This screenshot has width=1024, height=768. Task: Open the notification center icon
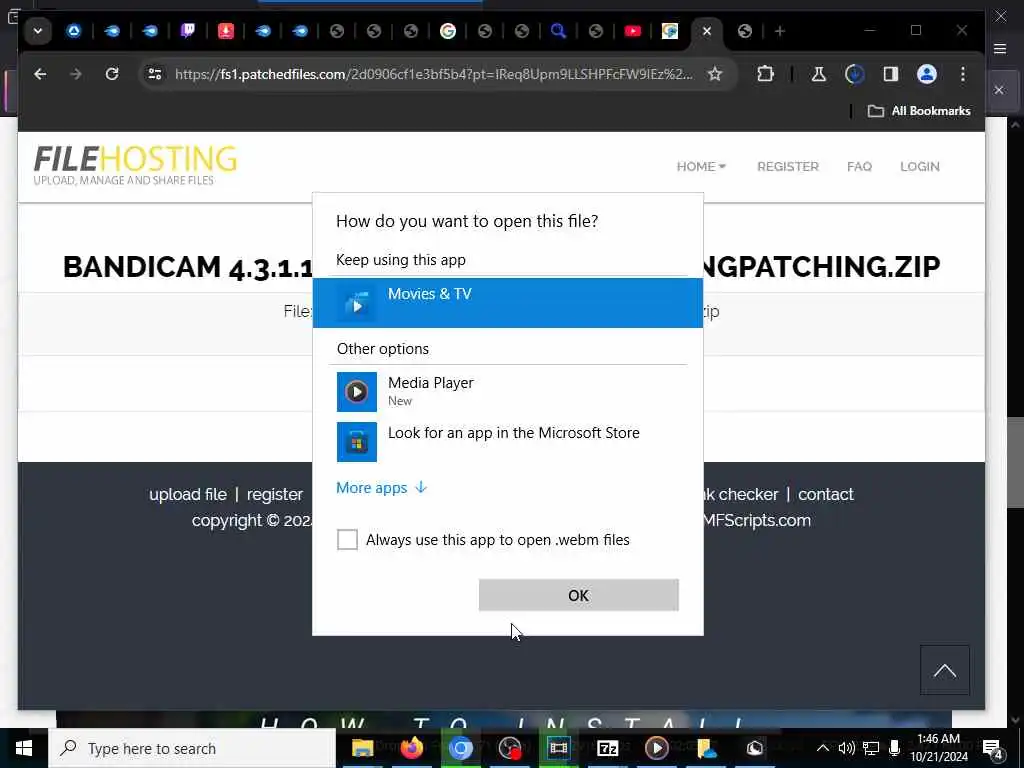coord(993,748)
